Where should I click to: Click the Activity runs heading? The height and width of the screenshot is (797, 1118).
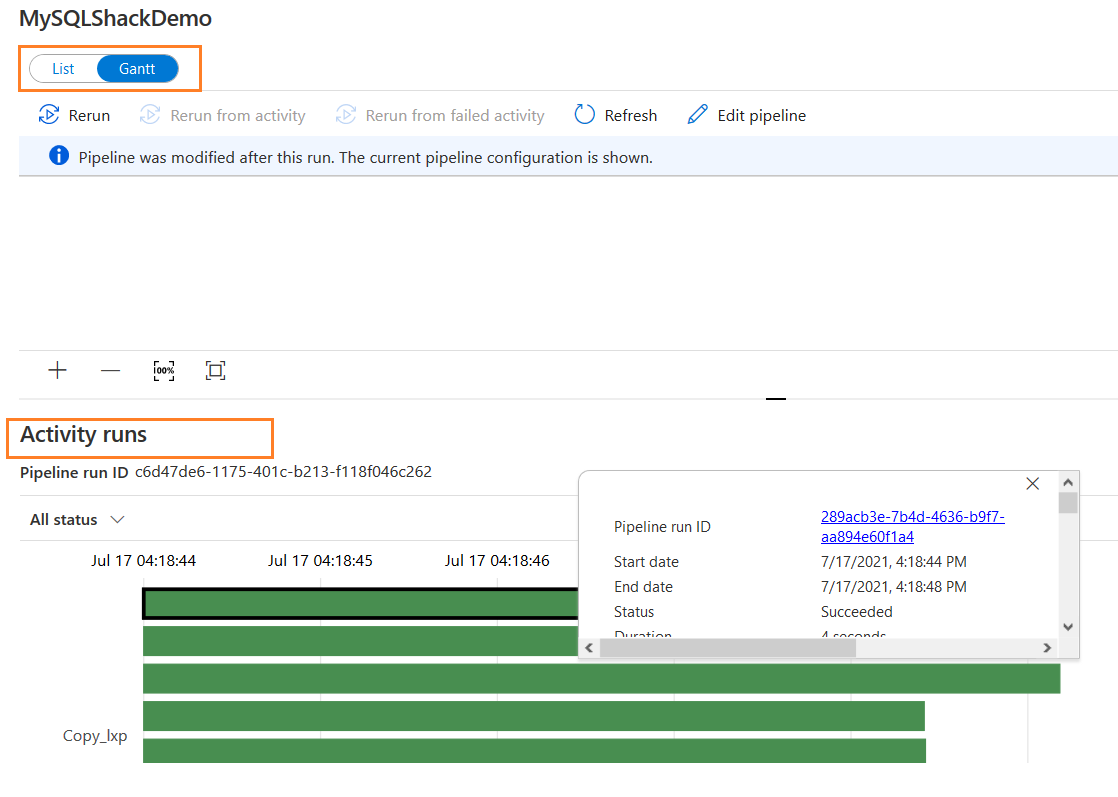click(x=83, y=434)
